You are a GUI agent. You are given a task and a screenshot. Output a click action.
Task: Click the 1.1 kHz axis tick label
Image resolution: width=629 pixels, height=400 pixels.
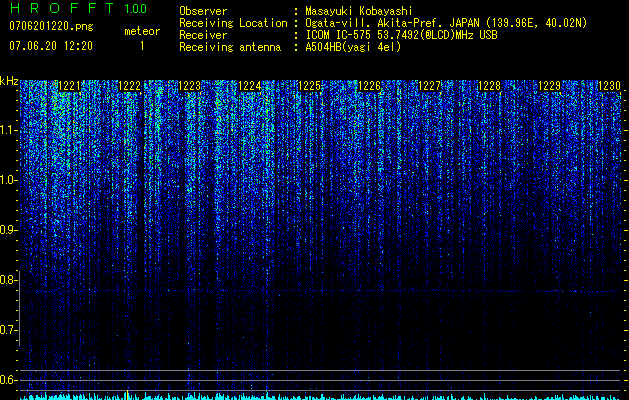[7, 130]
